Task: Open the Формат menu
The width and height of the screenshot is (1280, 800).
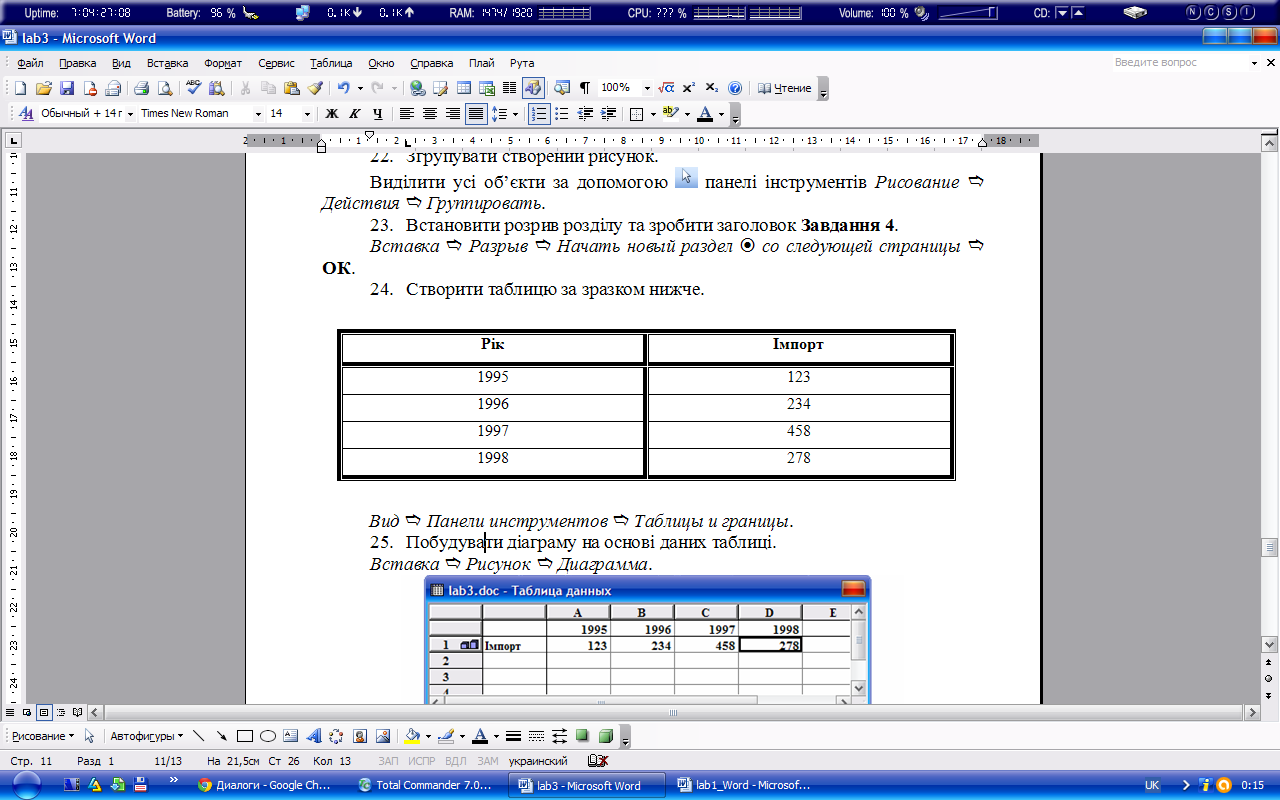Action: coord(223,63)
